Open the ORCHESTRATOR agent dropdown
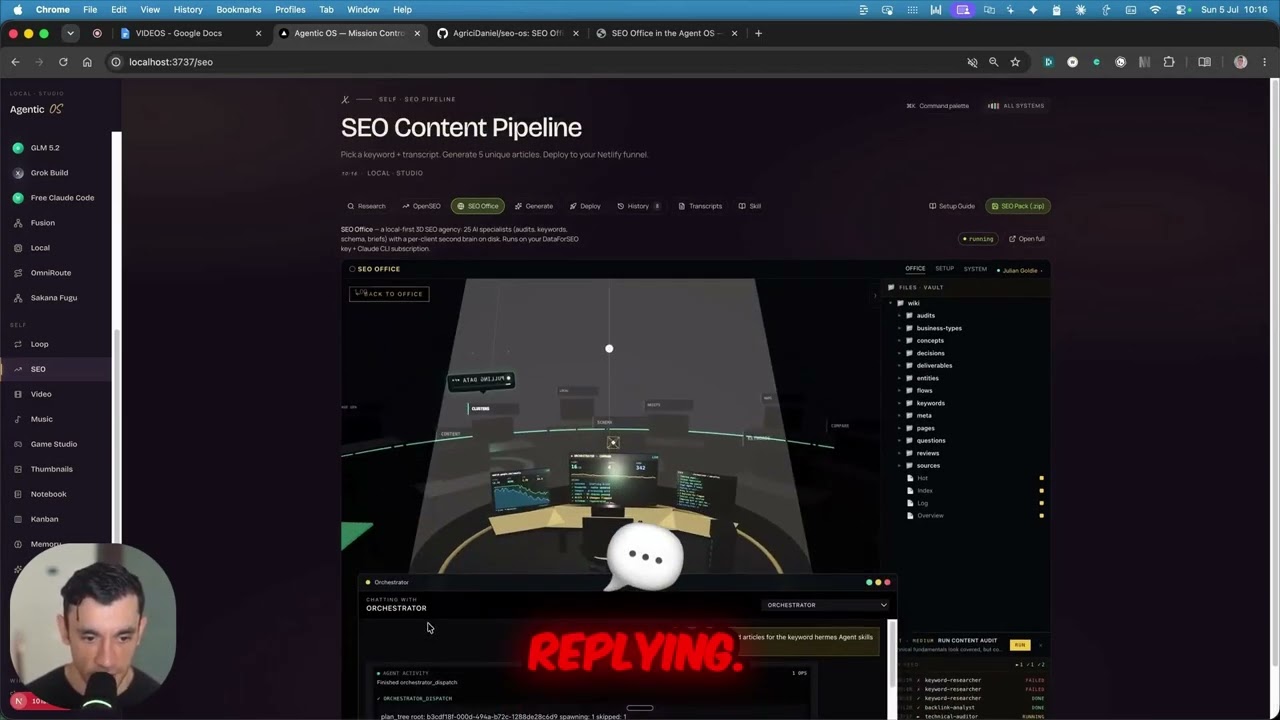1280x720 pixels. [825, 605]
